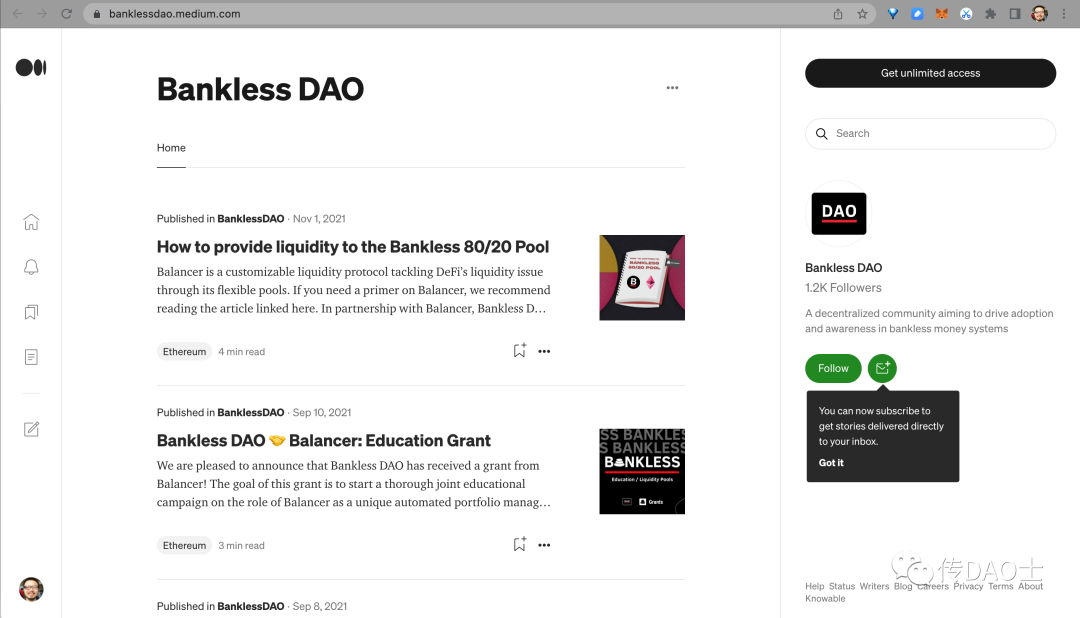
Task: Open Balancer: Education Grant article title
Action: tap(324, 440)
